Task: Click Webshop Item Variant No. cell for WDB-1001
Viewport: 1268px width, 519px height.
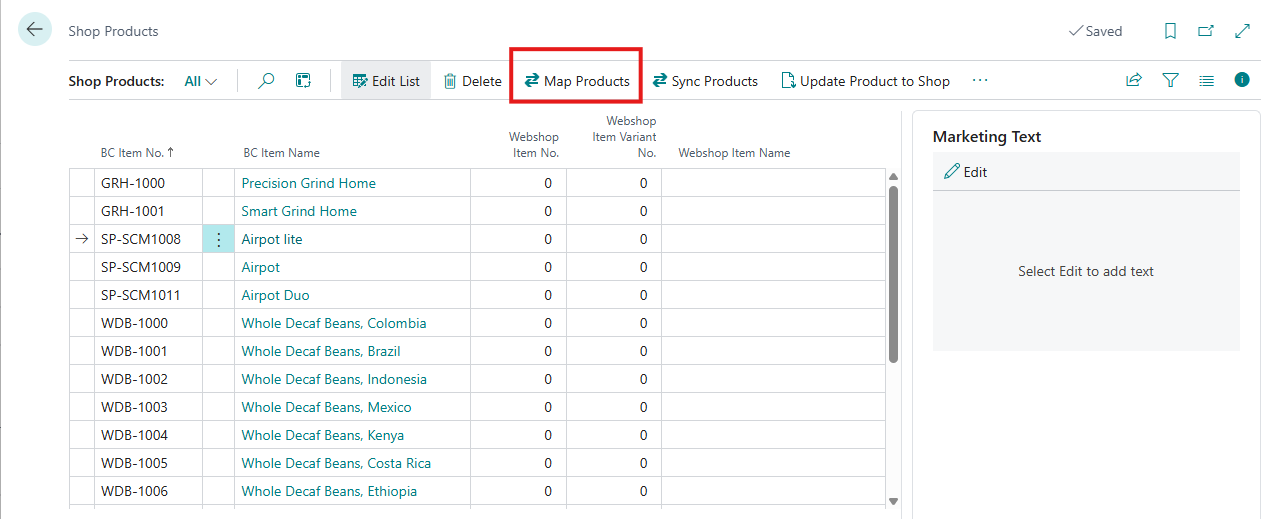Action: tap(614, 351)
